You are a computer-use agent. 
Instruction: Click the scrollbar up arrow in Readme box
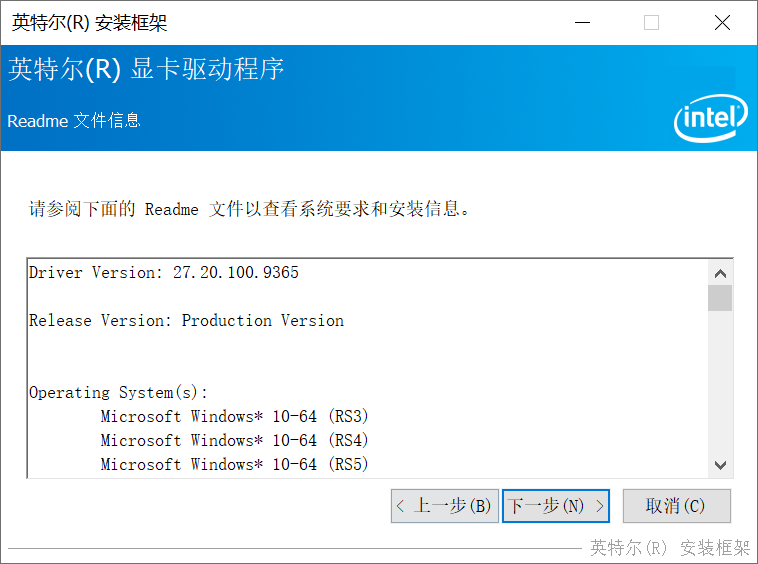[x=720, y=274]
